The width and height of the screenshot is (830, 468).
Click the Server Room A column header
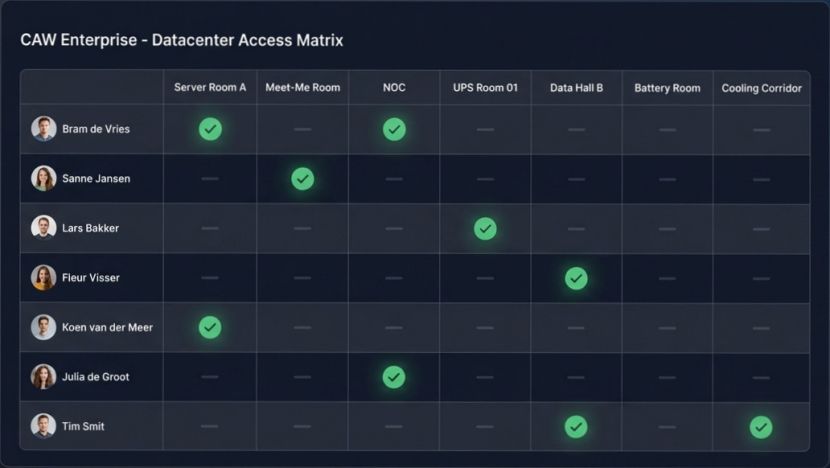pyautogui.click(x=210, y=88)
